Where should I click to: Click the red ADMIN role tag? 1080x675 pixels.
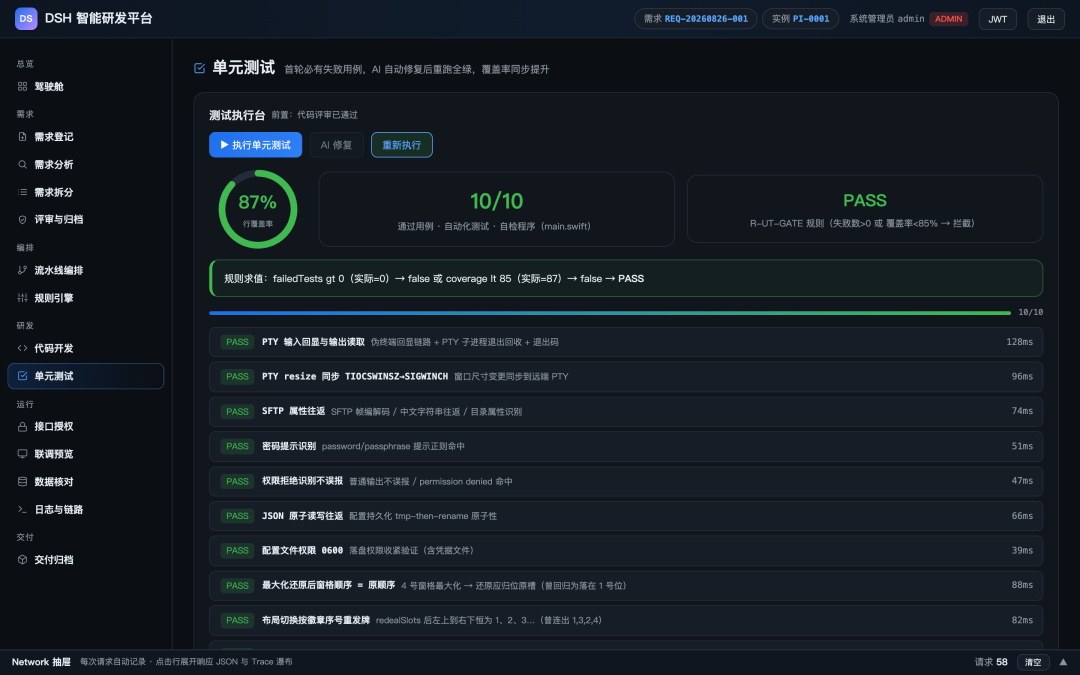coord(948,19)
